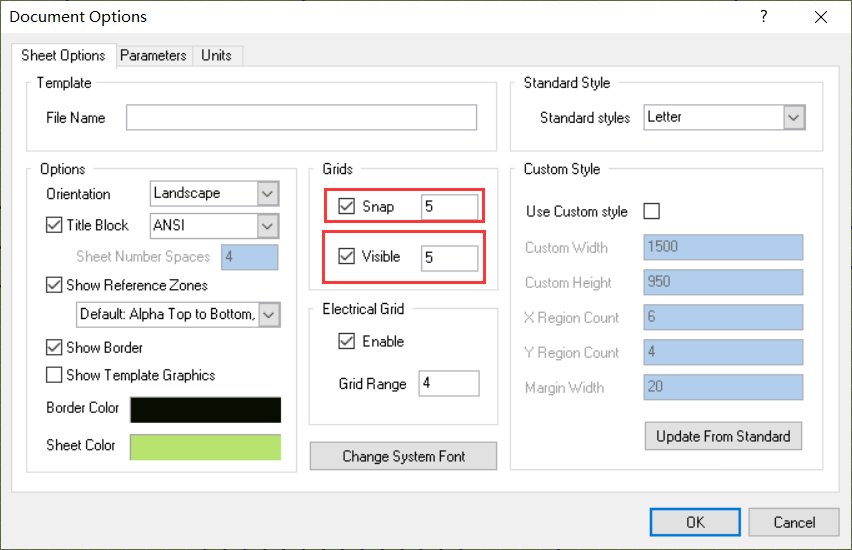Enable Show Template Graphics checkbox
This screenshot has height=550, width=852.
pyautogui.click(x=54, y=375)
